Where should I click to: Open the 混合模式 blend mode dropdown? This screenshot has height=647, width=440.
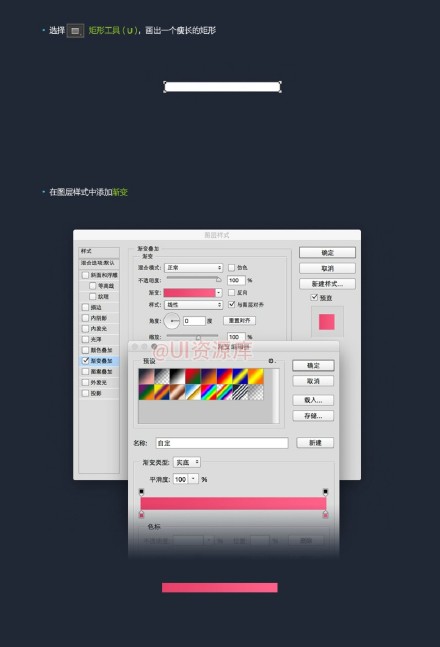tap(194, 268)
